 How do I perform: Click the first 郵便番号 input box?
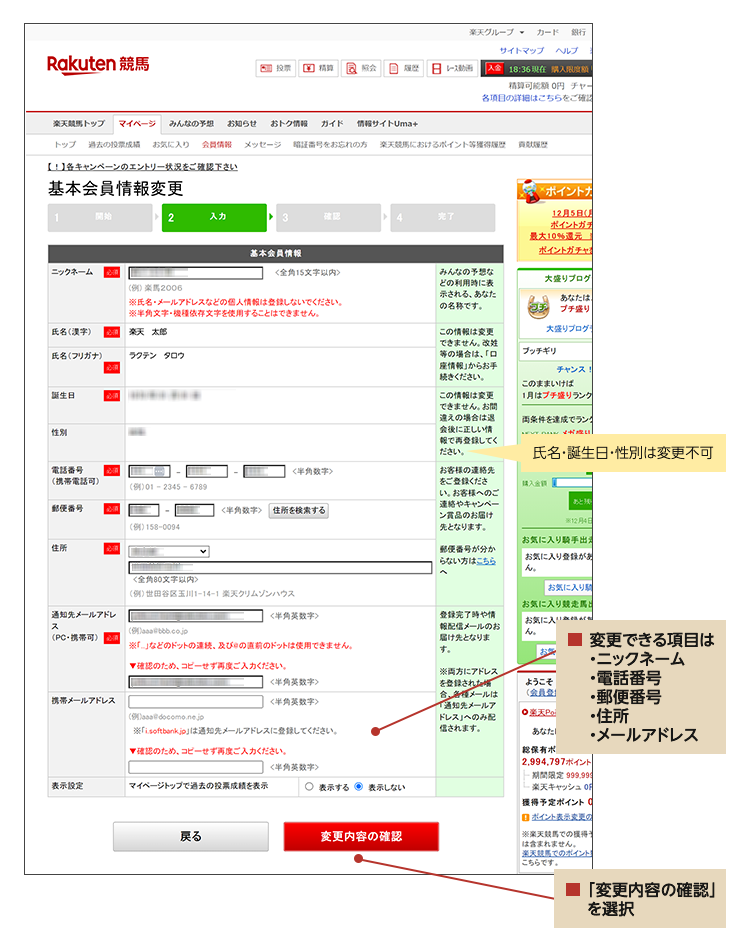tap(144, 510)
